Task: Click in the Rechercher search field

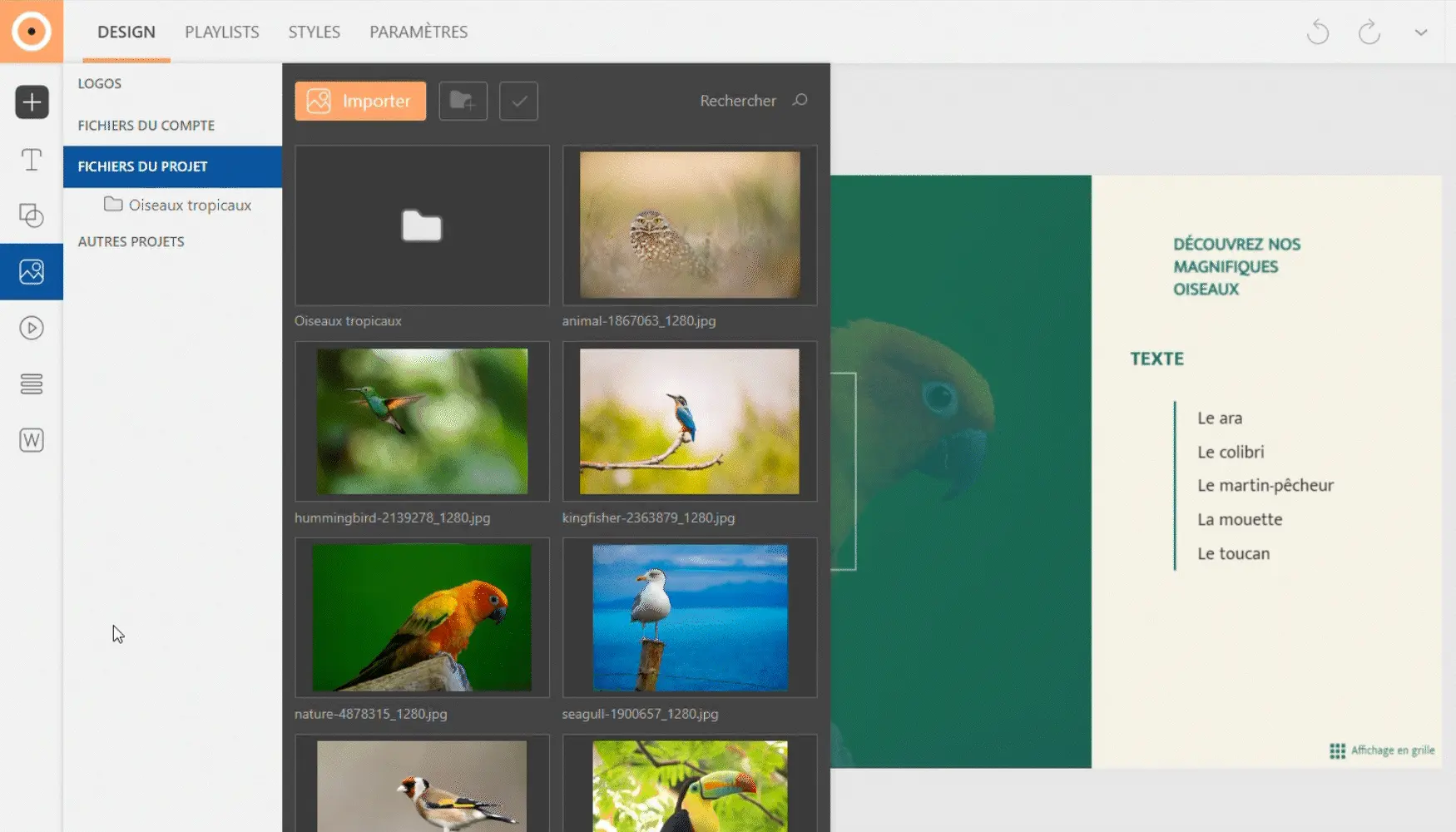Action: point(738,101)
